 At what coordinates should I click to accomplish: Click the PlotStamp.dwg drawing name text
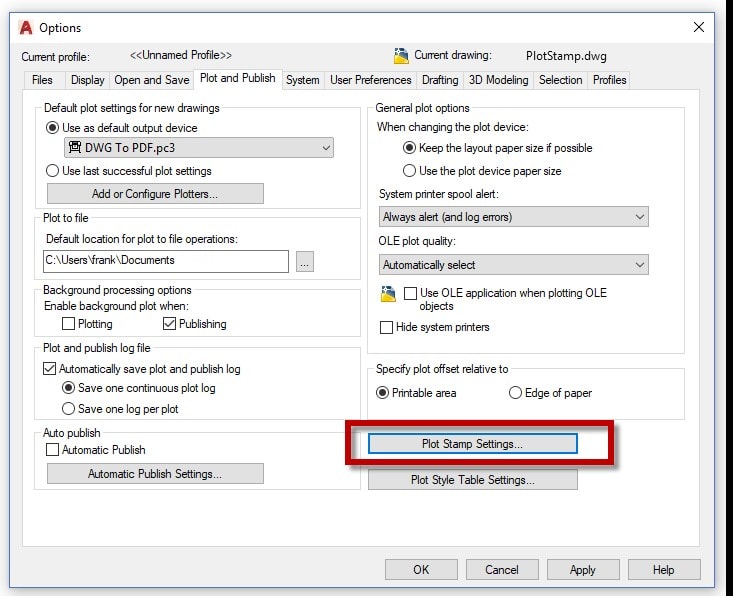(x=566, y=56)
